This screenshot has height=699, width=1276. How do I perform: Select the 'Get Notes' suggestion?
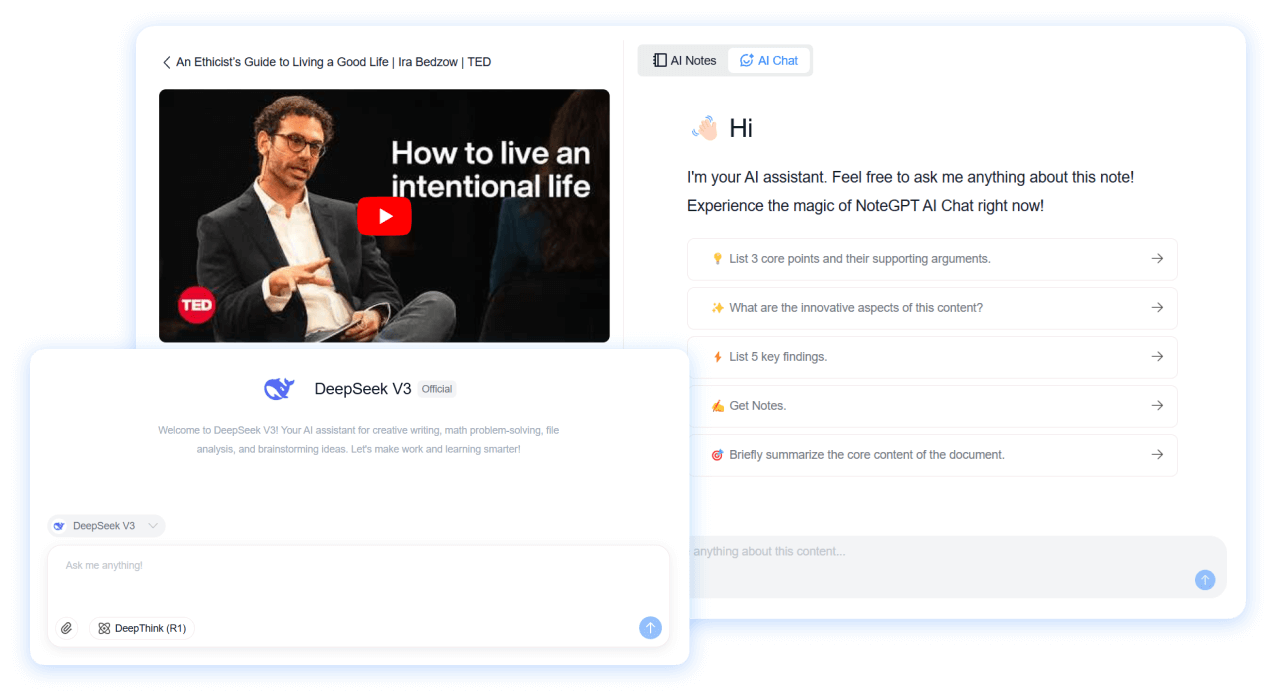coord(932,406)
